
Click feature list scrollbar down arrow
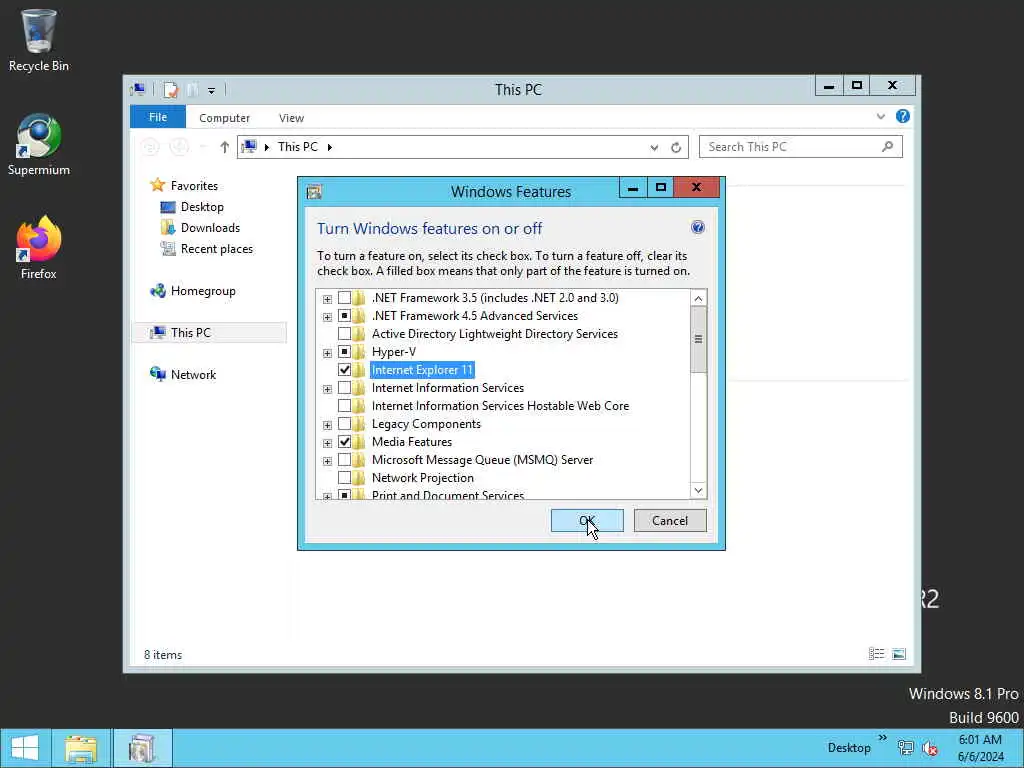(698, 490)
